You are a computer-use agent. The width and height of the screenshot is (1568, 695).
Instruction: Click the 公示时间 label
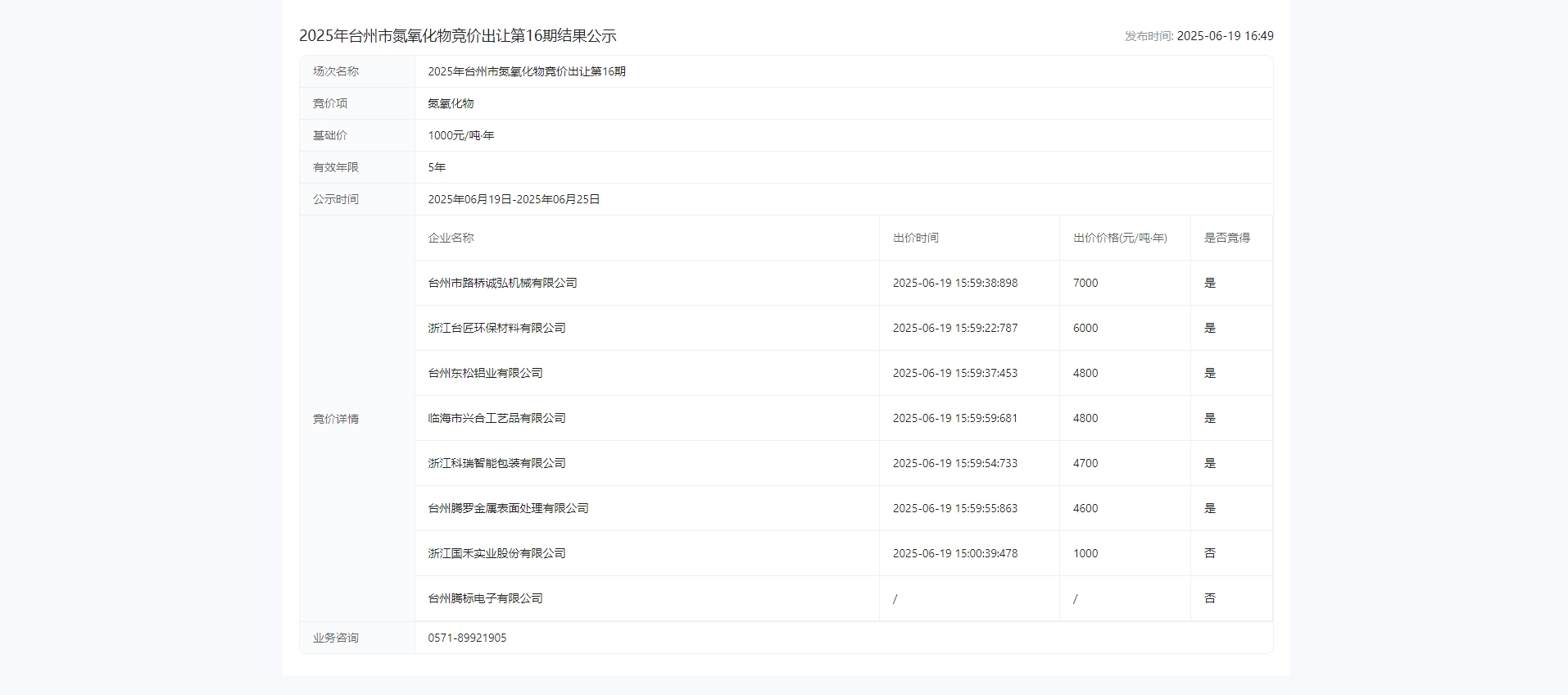pos(336,199)
